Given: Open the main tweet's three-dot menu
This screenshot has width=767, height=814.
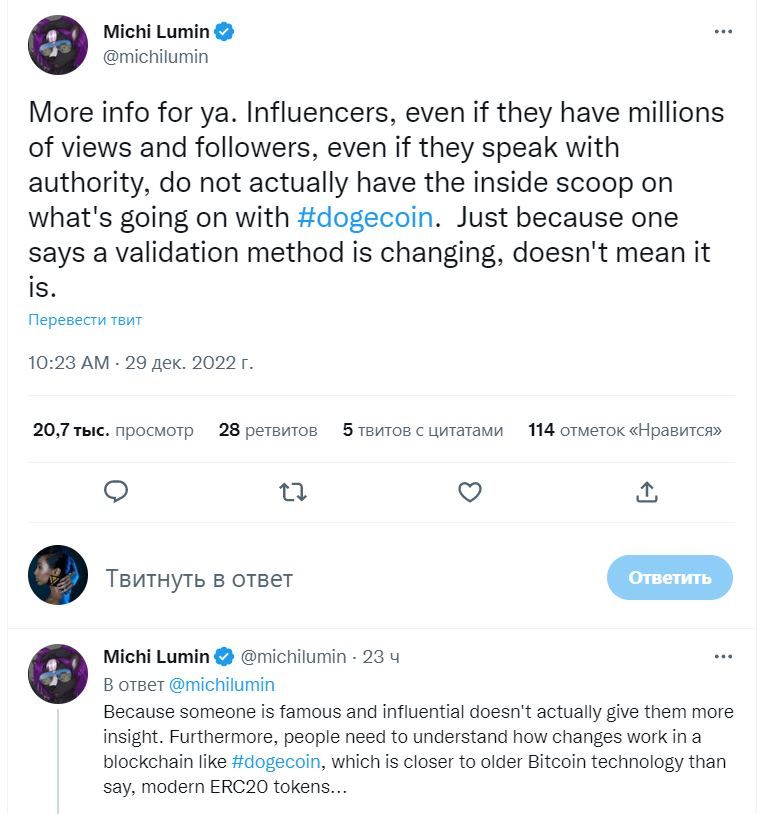Looking at the screenshot, I should 723,32.
